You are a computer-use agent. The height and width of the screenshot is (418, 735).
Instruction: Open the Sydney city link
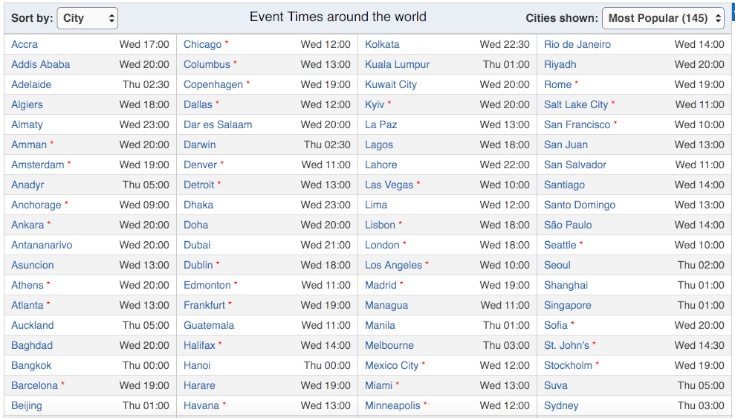[561, 406]
